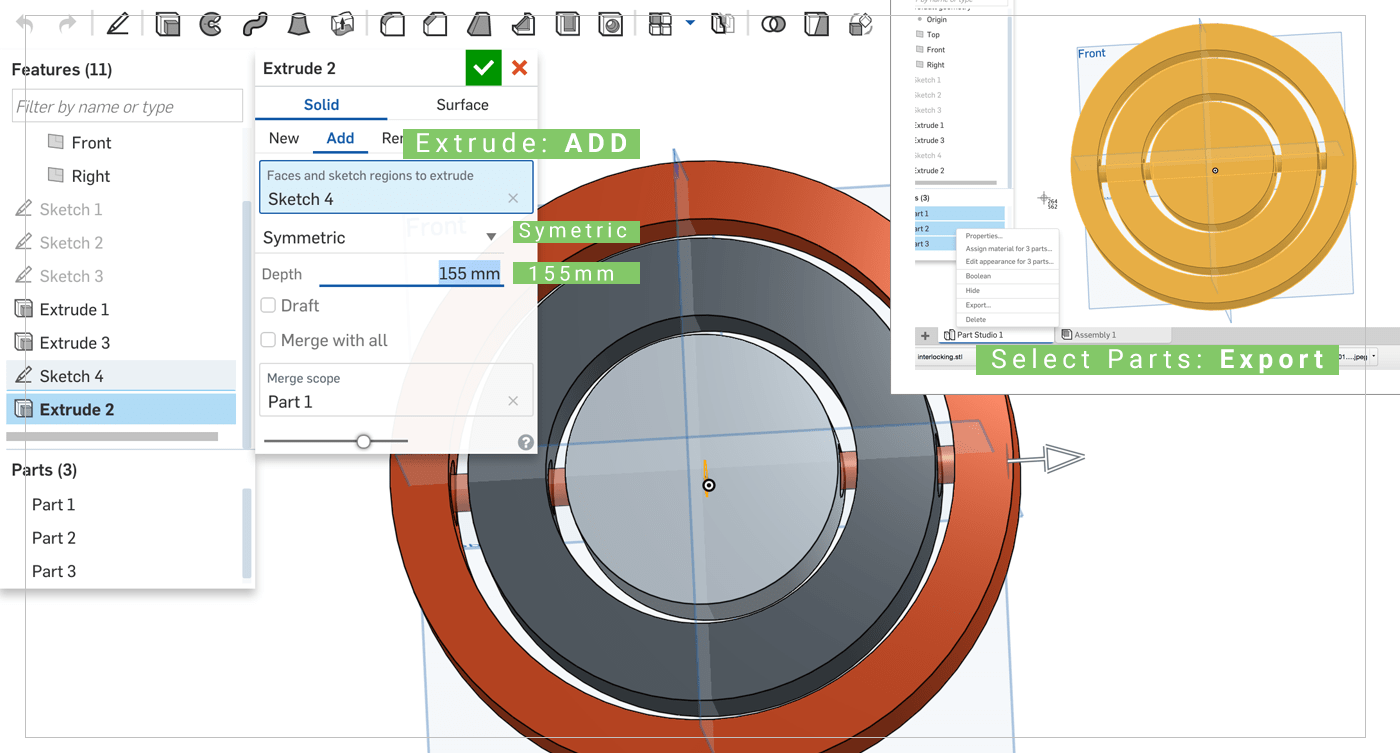This screenshot has width=1400, height=753.
Task: Select the Mirror tool
Action: [723, 23]
